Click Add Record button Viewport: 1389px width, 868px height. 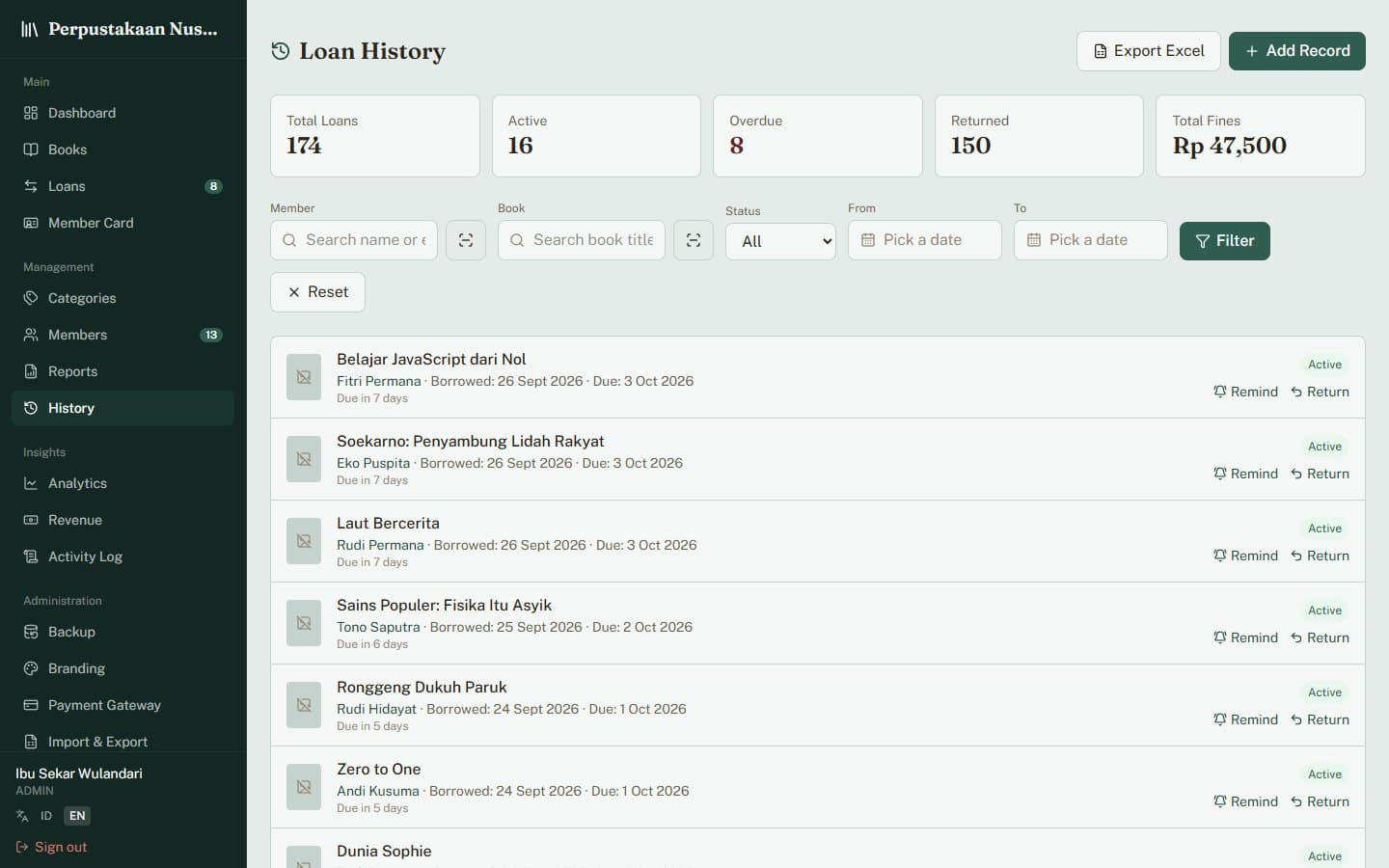[1297, 51]
